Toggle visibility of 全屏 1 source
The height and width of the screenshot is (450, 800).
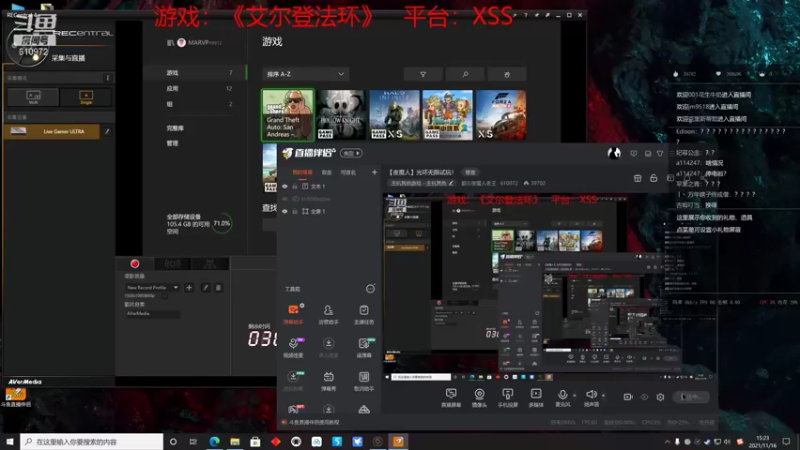285,211
